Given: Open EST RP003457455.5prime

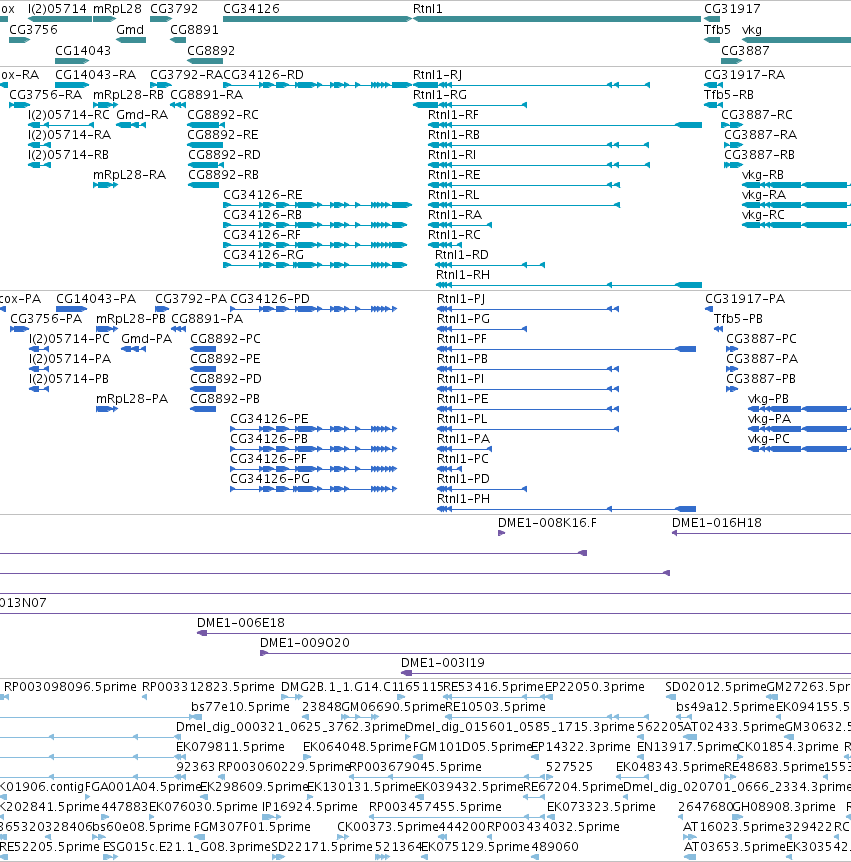Looking at the screenshot, I should click(x=435, y=807).
